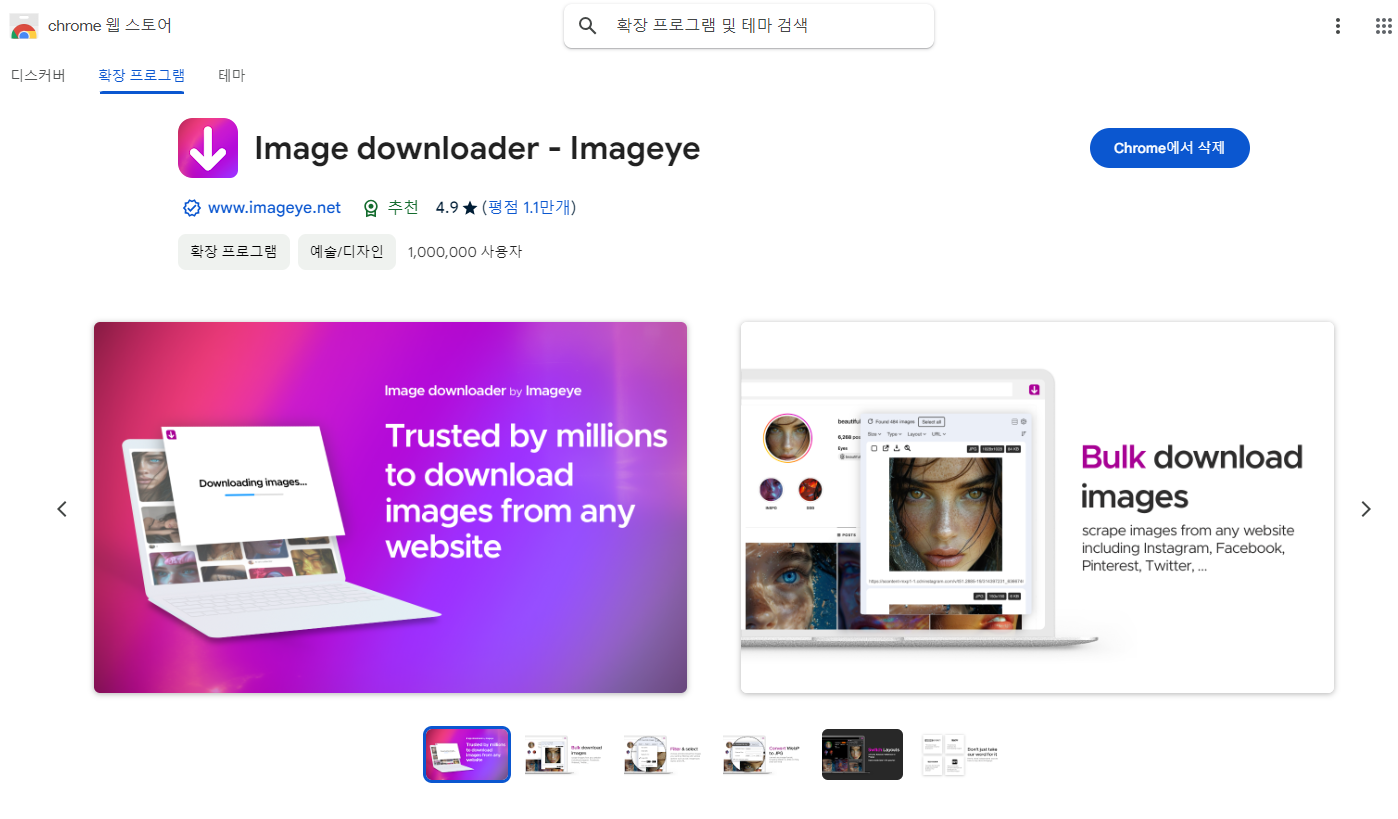Viewport: 1398px width, 819px height.
Task: Click the 1,000,000 사용자 user count
Action: [x=465, y=252]
